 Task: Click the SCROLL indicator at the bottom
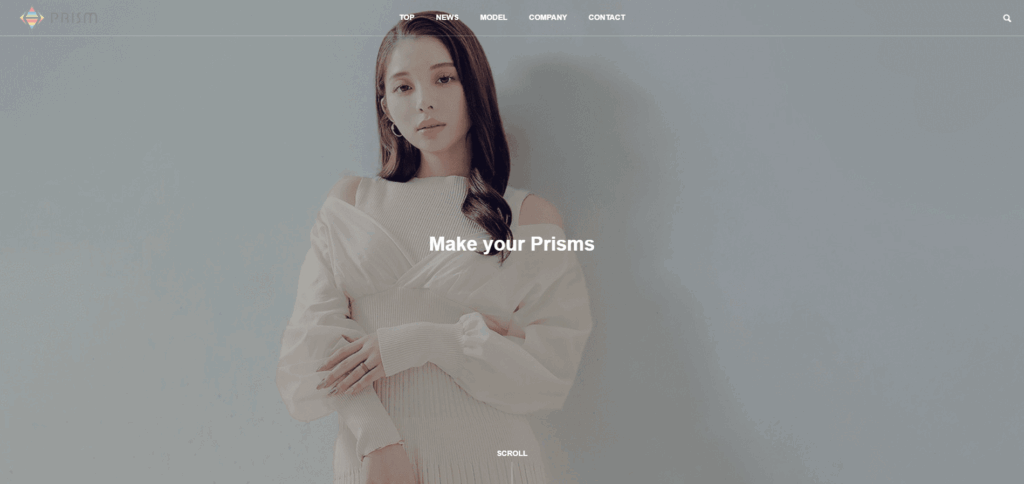(512, 453)
